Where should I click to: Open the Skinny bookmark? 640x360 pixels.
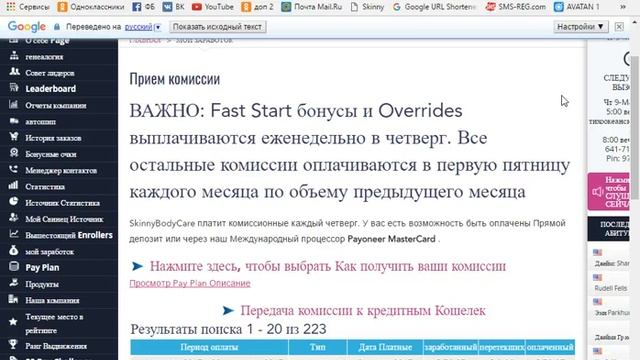(x=367, y=7)
